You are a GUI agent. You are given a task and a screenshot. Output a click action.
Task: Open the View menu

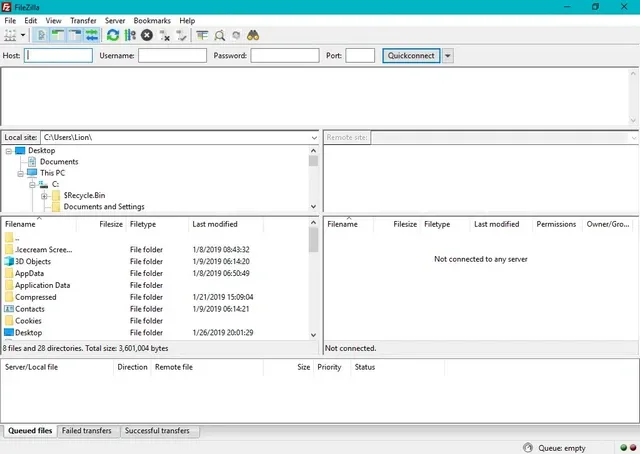click(x=53, y=21)
